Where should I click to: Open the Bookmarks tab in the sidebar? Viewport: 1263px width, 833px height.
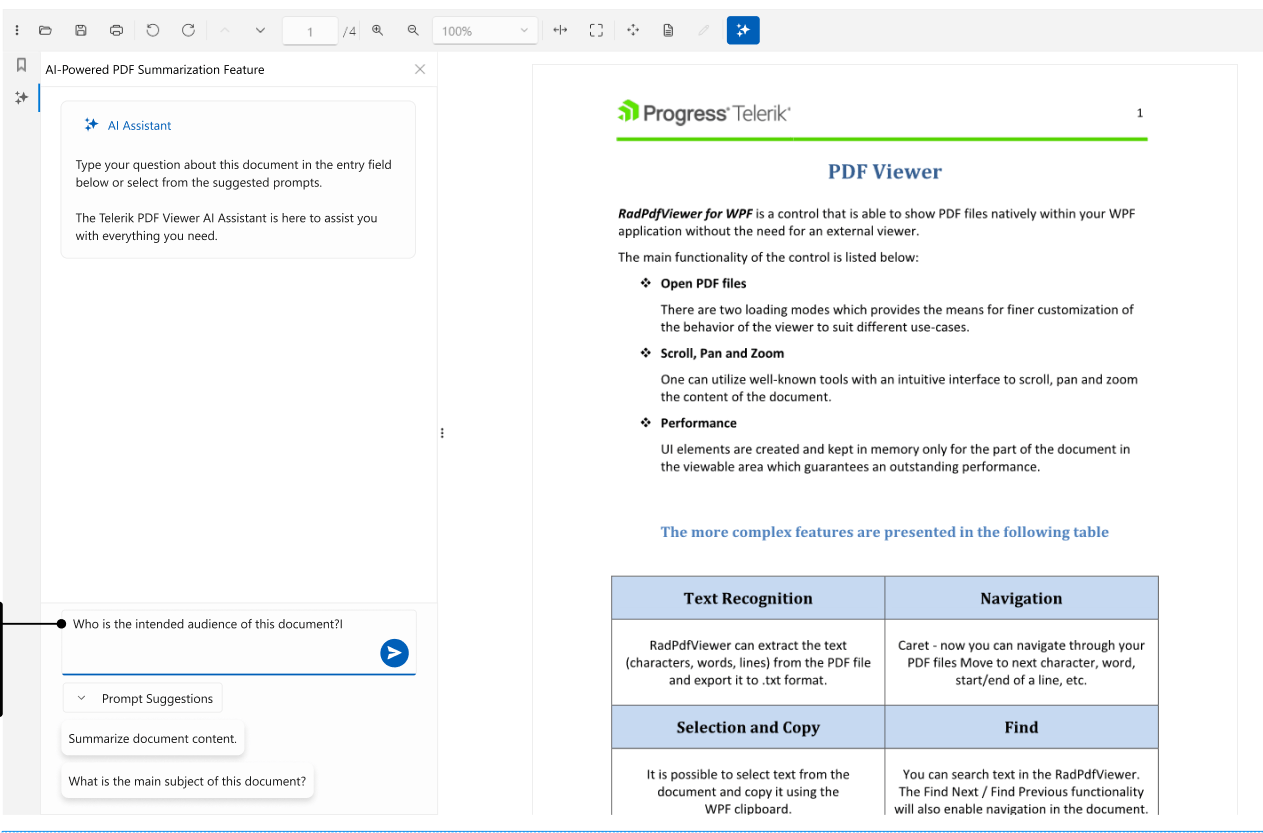pos(21,65)
